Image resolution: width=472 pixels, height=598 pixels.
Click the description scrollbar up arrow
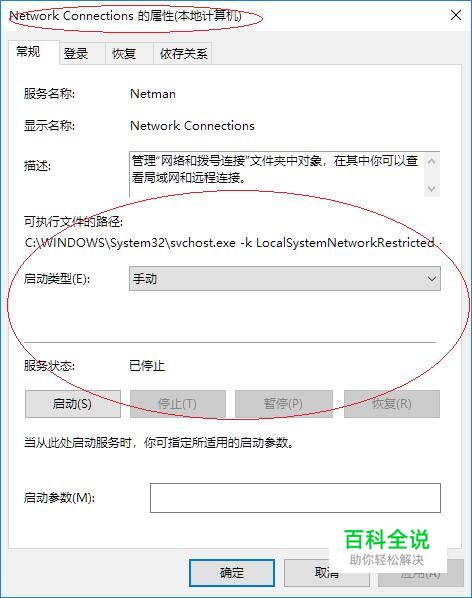[x=432, y=161]
